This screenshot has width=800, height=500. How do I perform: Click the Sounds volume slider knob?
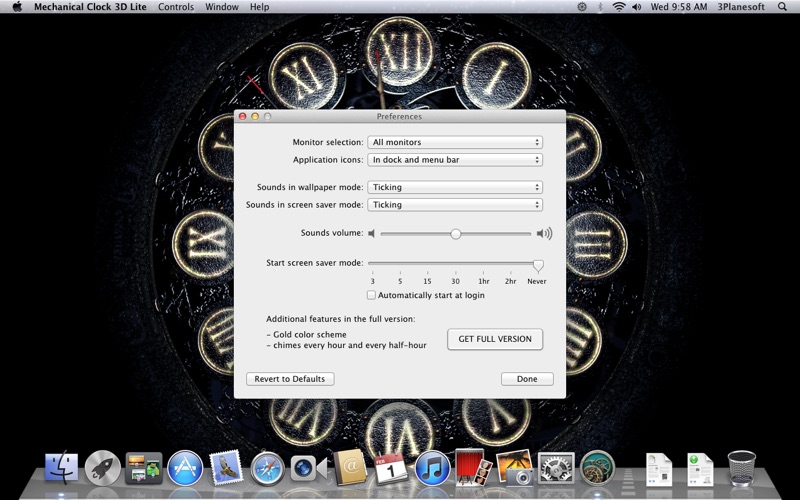click(456, 234)
